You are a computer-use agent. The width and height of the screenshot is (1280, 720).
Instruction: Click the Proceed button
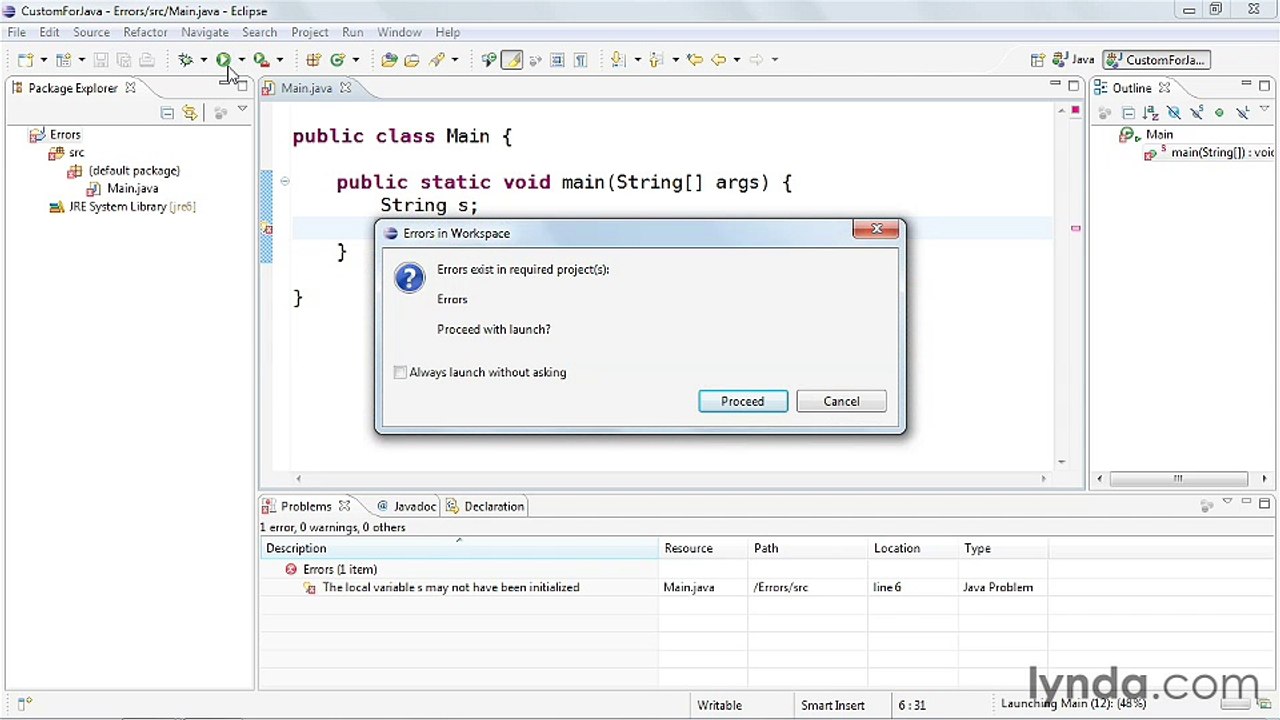coord(743,401)
